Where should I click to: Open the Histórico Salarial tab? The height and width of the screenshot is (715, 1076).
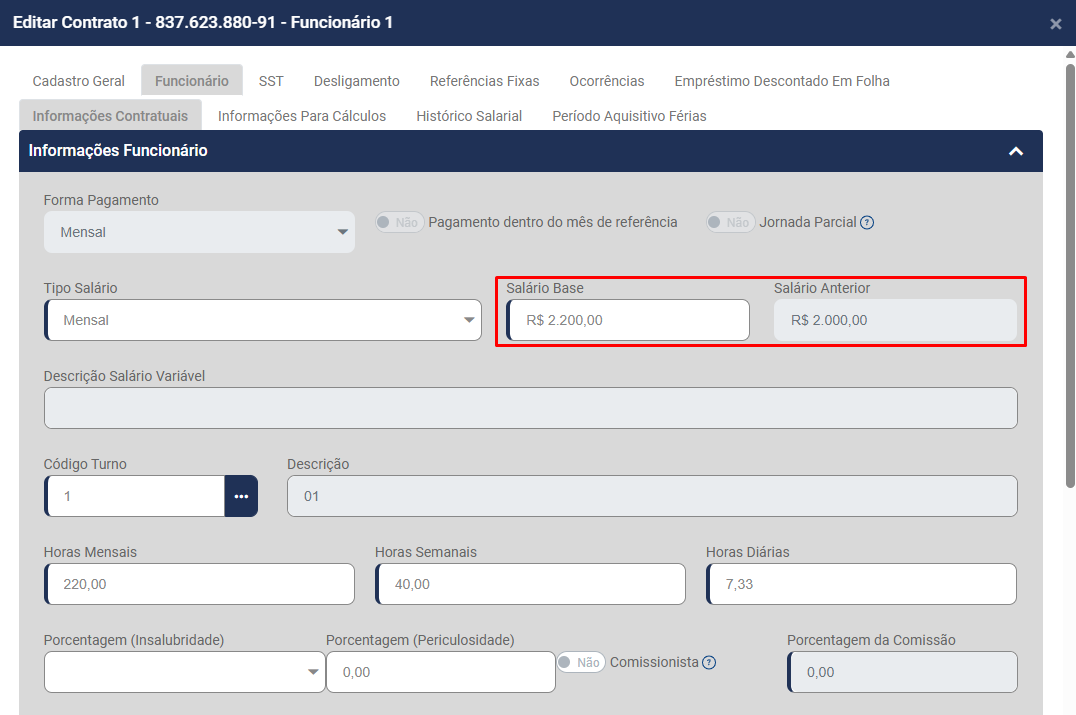pyautogui.click(x=469, y=116)
